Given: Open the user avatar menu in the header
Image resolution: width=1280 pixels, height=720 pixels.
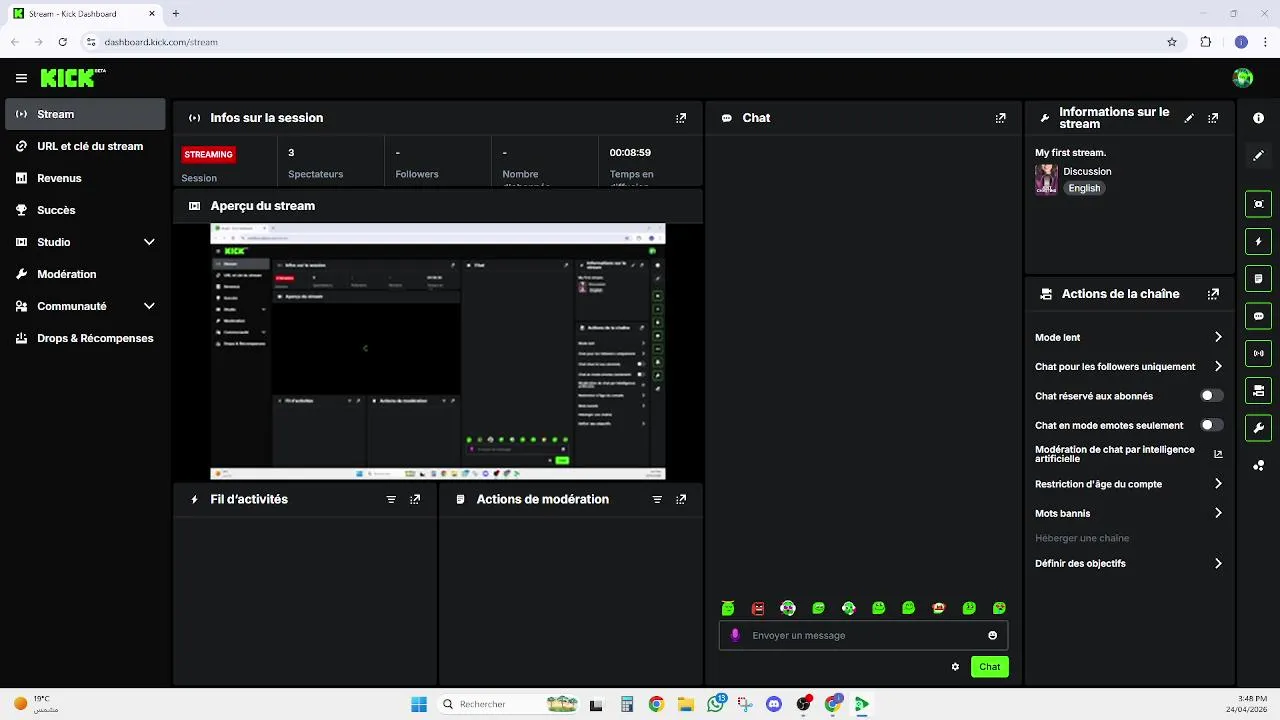Looking at the screenshot, I should point(1243,78).
